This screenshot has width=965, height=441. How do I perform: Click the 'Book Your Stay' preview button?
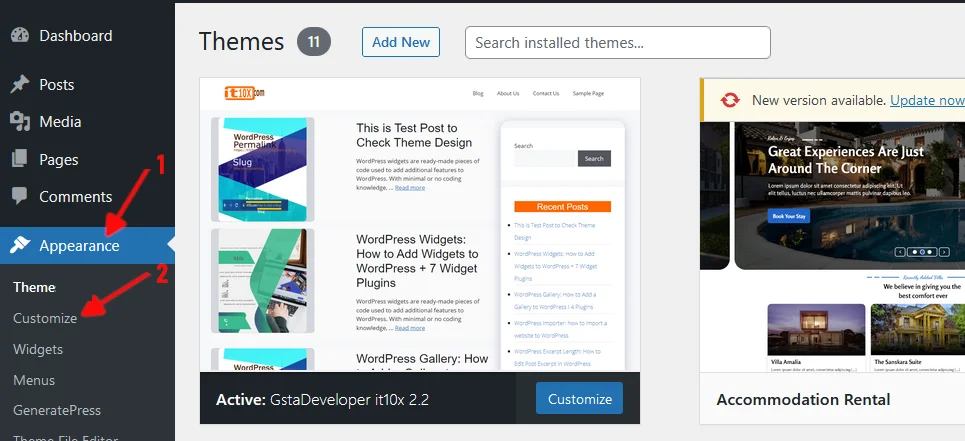(x=788, y=217)
